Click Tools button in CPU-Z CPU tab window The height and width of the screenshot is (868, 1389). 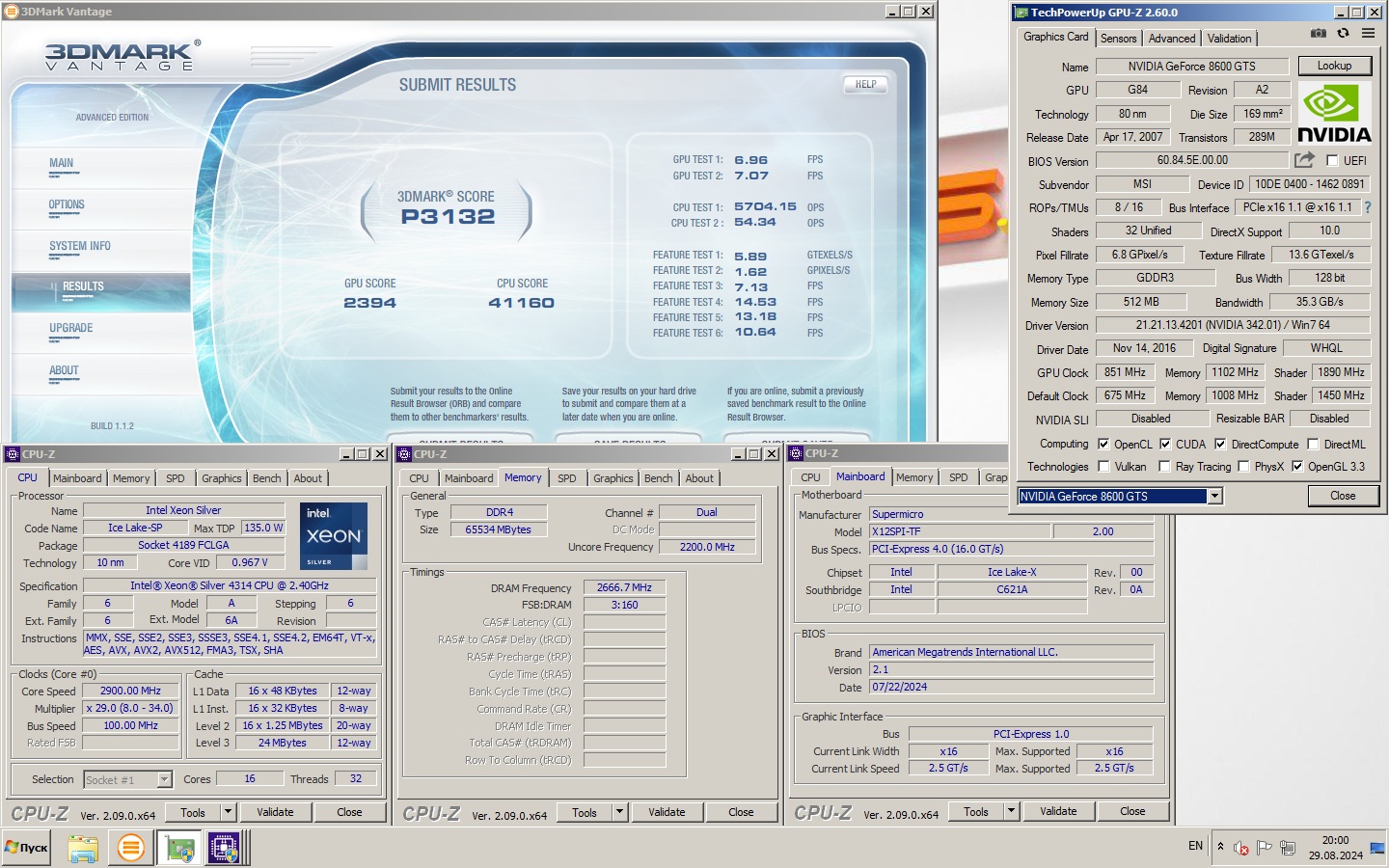pos(193,812)
